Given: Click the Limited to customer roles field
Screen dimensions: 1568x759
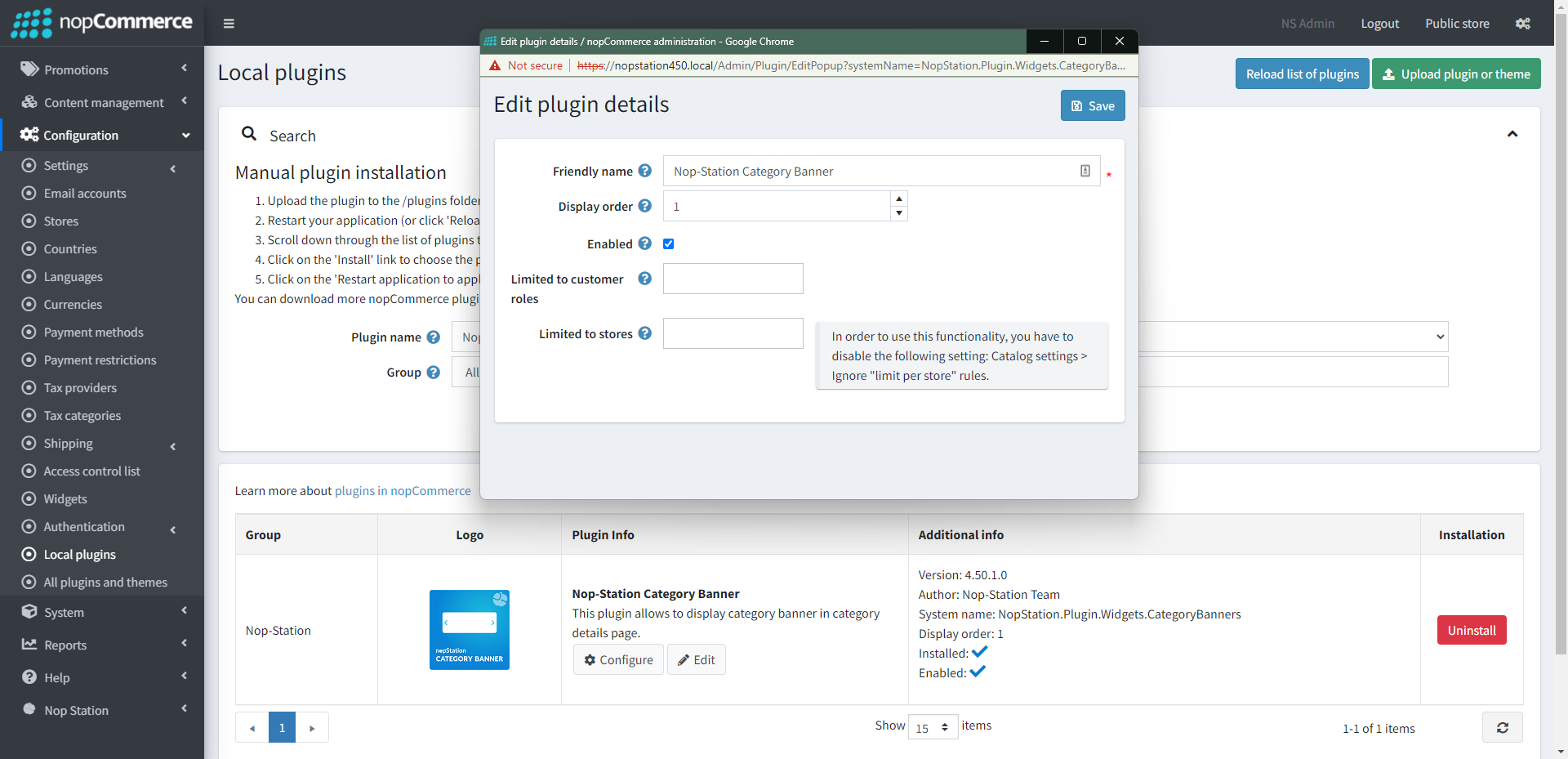Looking at the screenshot, I should click(x=733, y=279).
